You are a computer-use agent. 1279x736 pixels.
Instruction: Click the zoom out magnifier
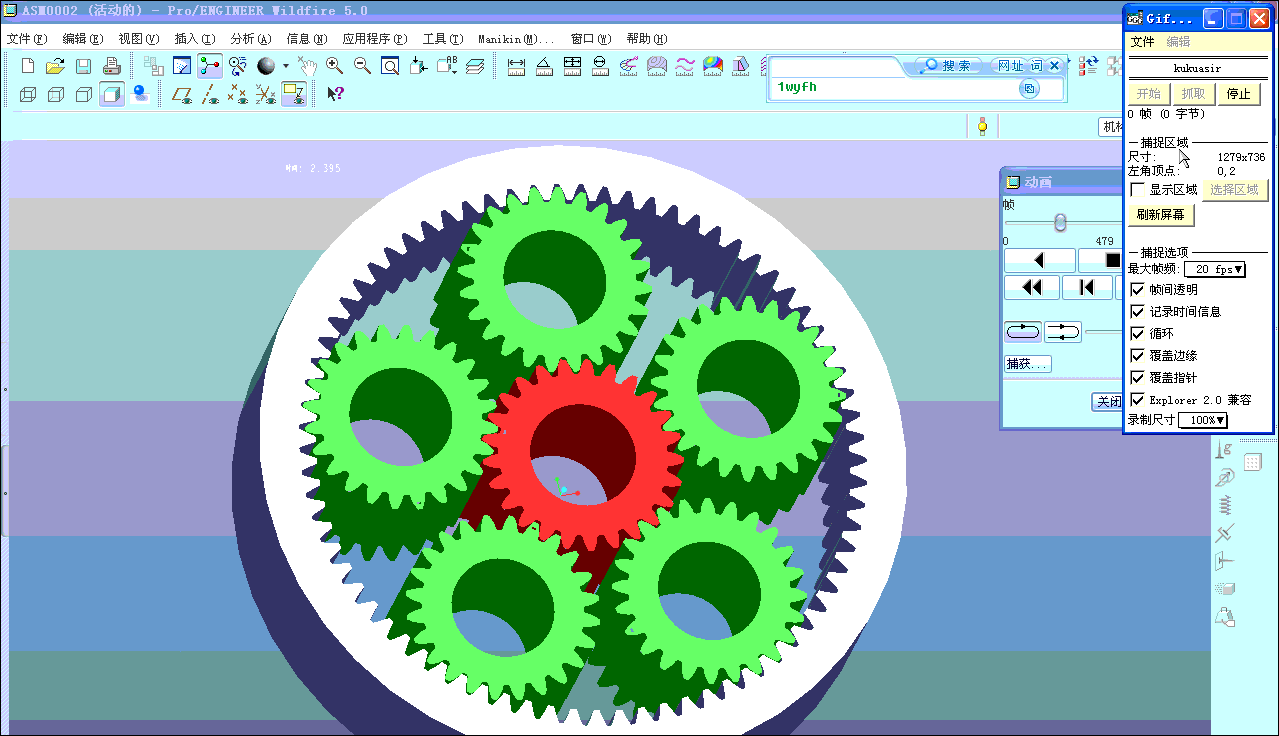click(x=363, y=66)
